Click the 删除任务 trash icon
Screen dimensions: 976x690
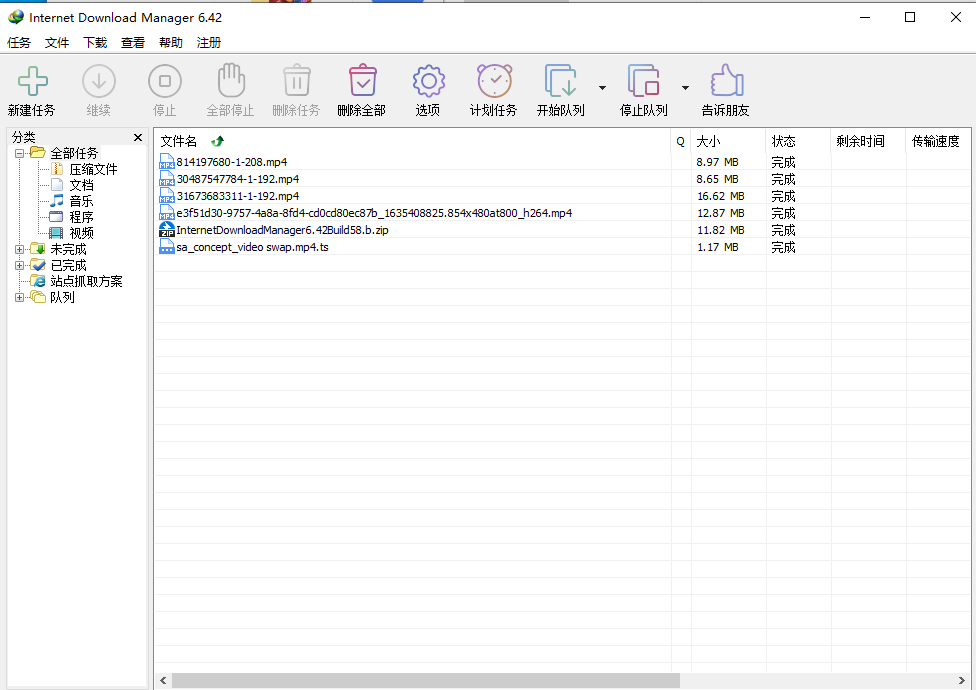point(297,81)
